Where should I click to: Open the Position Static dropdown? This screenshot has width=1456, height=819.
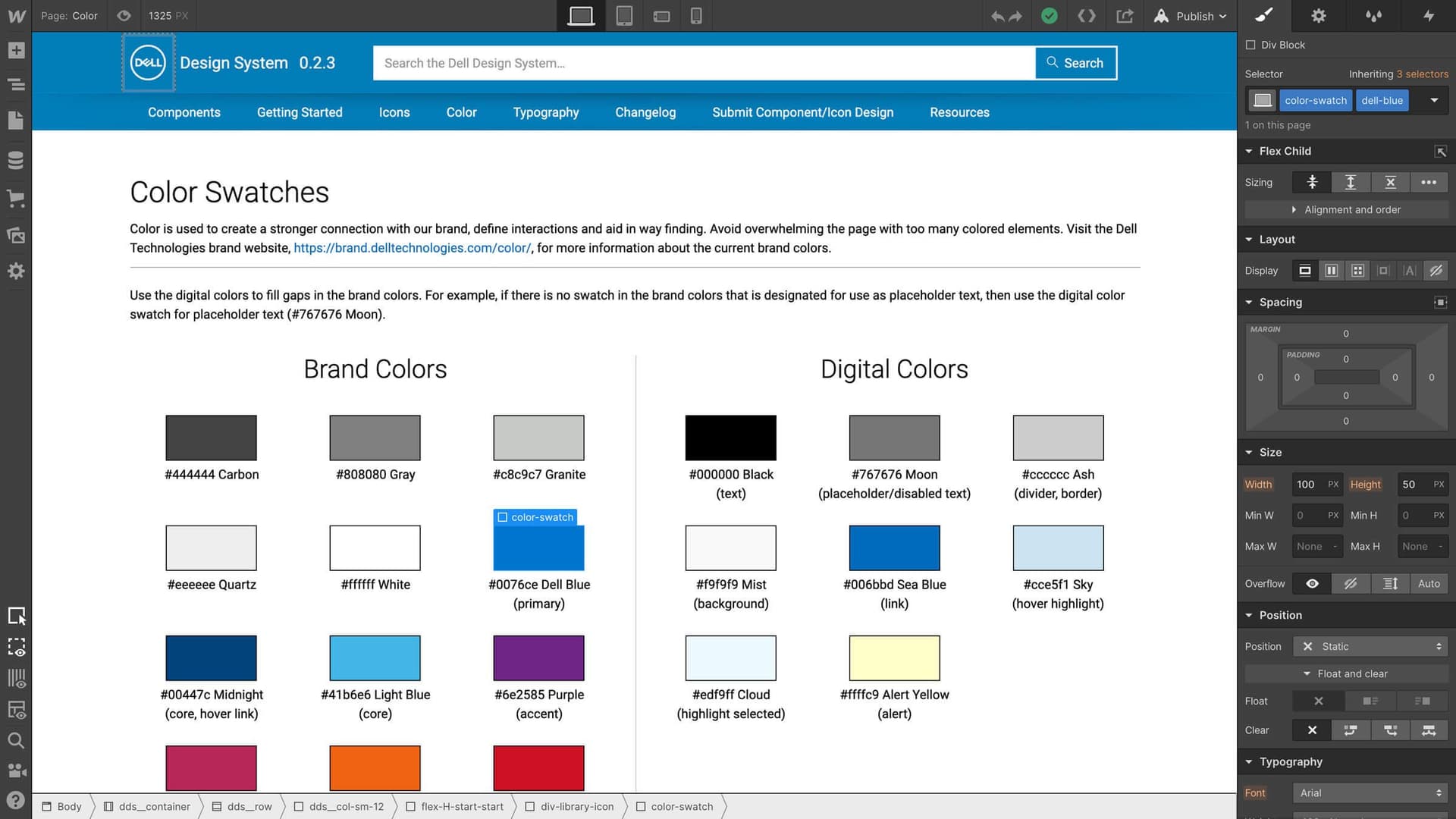point(1370,646)
